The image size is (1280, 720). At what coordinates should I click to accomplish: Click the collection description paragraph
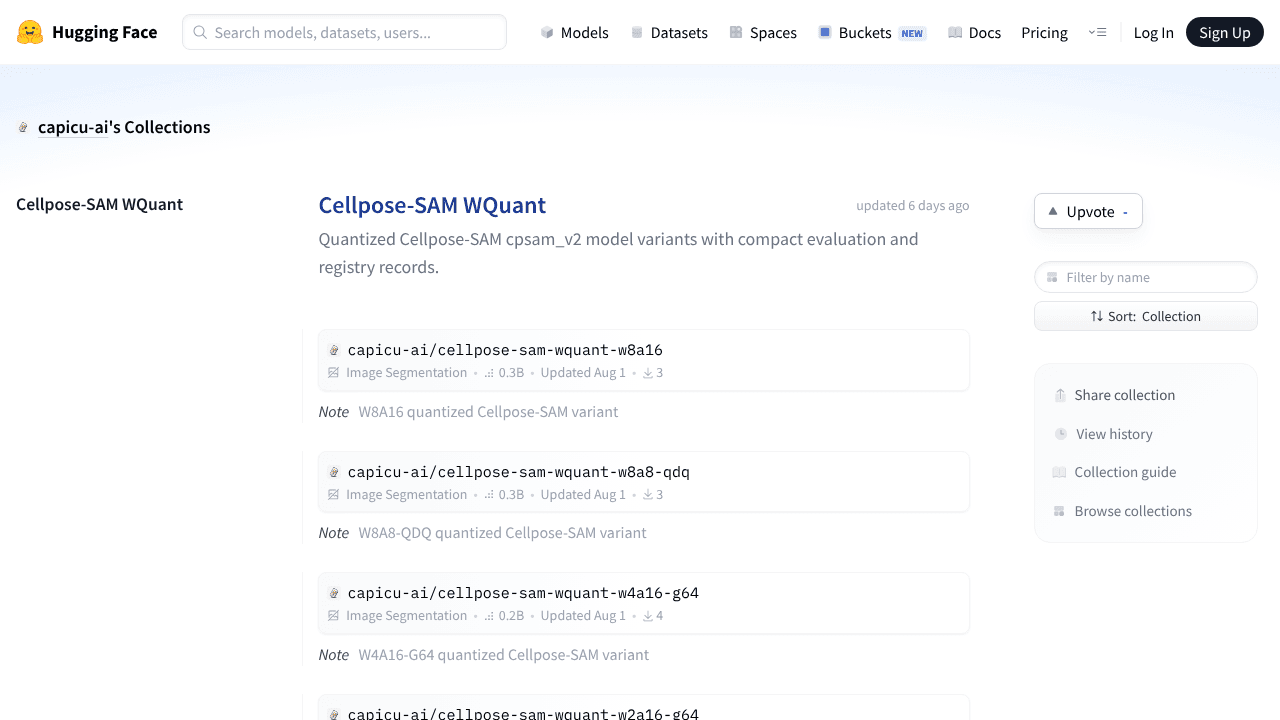coord(618,253)
